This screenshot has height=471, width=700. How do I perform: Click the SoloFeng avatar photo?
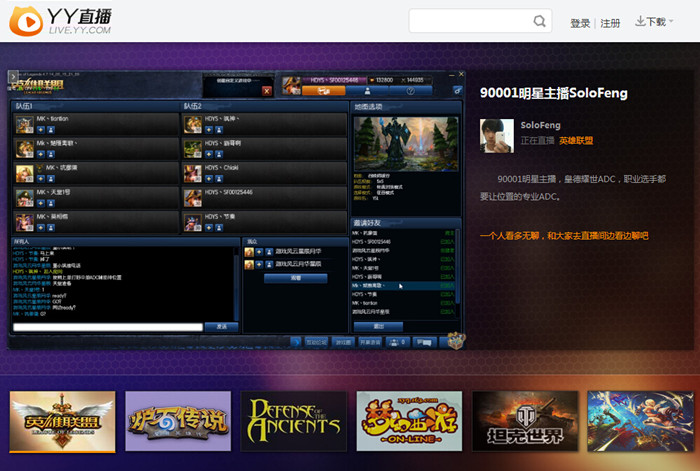click(x=496, y=136)
